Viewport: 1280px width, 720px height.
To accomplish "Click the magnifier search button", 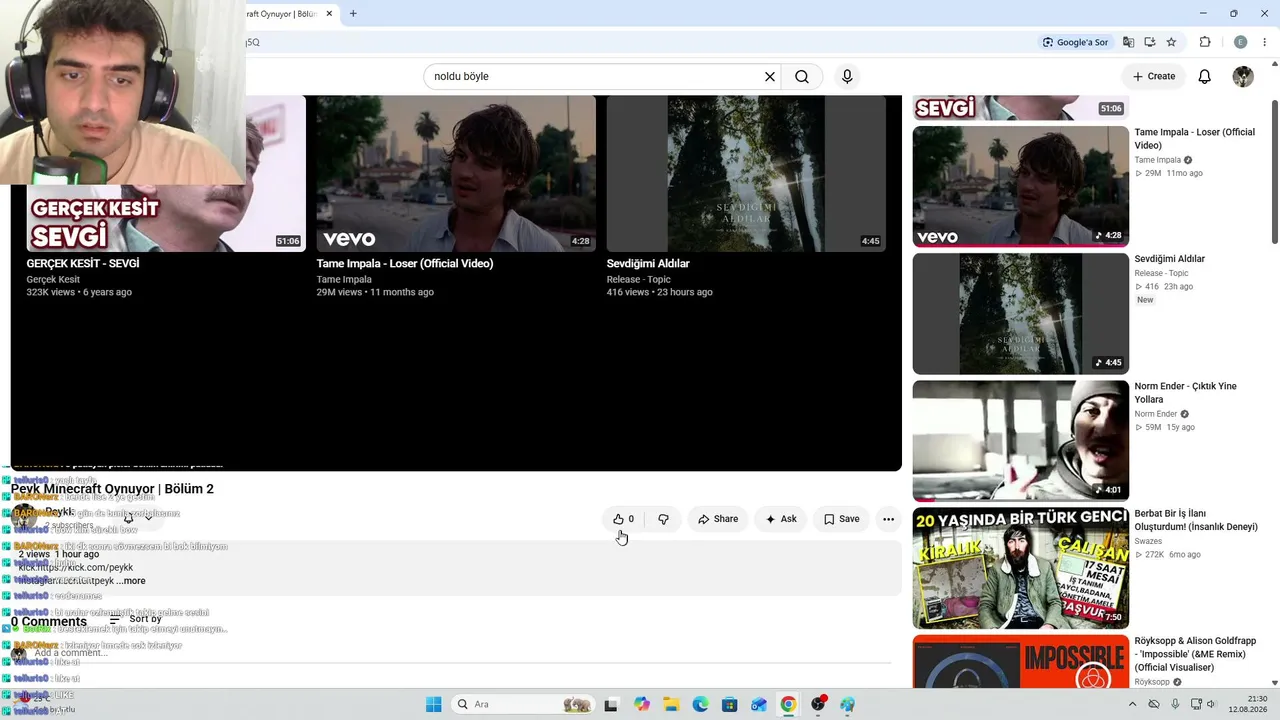I will 802,76.
